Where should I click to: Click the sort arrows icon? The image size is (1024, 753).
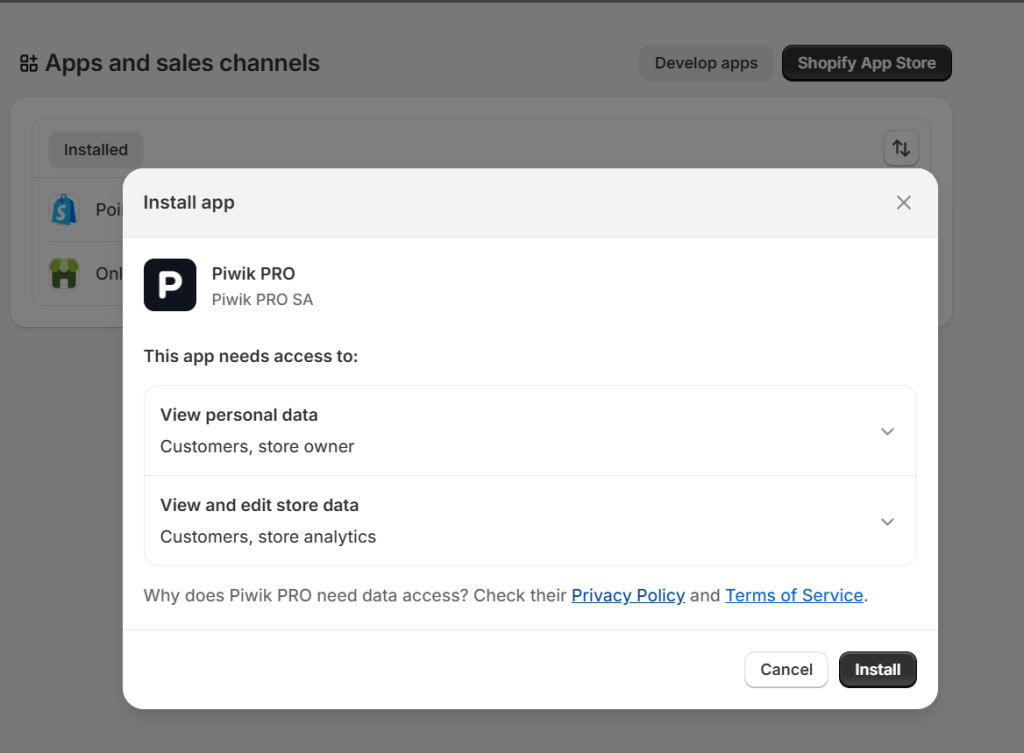(x=901, y=148)
